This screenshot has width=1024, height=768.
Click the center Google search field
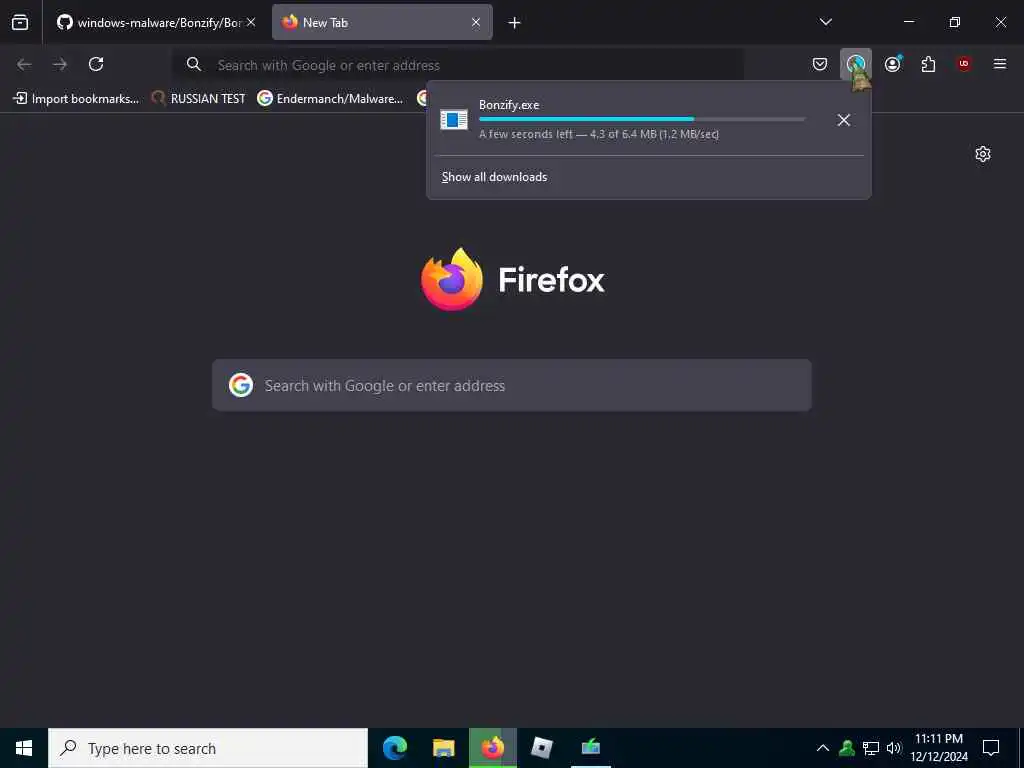point(512,385)
